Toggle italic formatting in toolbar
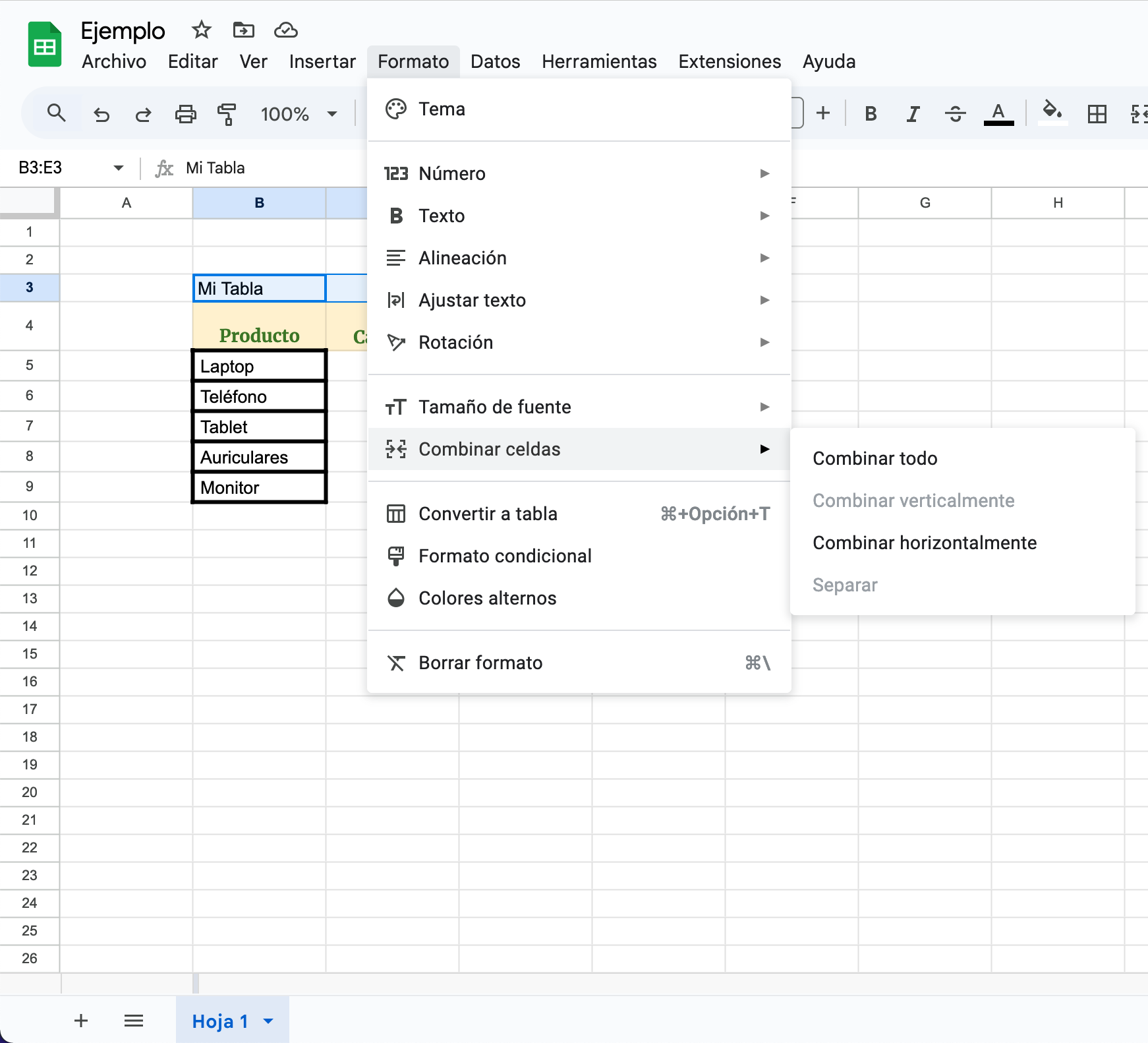Viewport: 1148px width, 1043px height. tap(913, 114)
